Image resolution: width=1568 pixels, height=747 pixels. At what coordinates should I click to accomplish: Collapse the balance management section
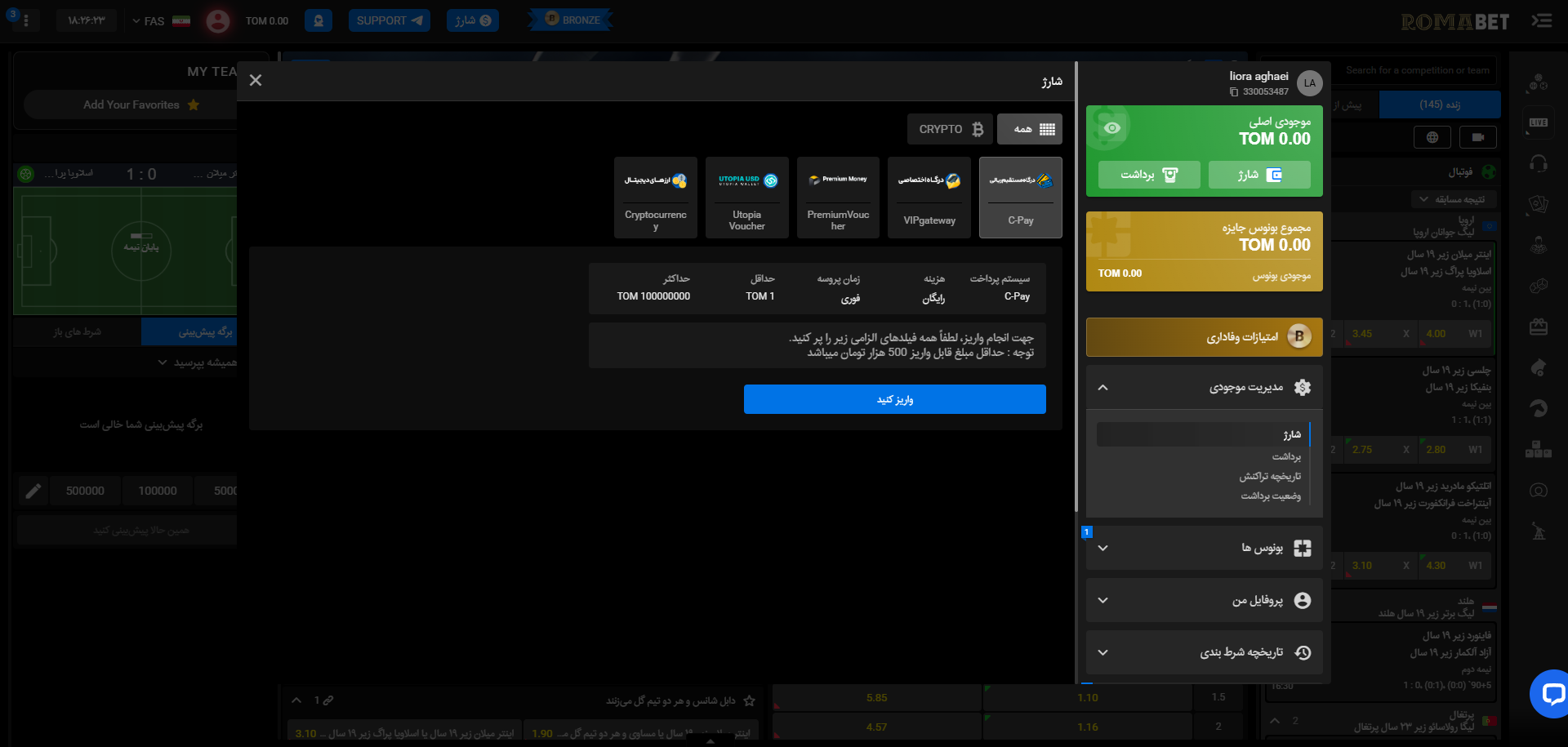point(1103,387)
